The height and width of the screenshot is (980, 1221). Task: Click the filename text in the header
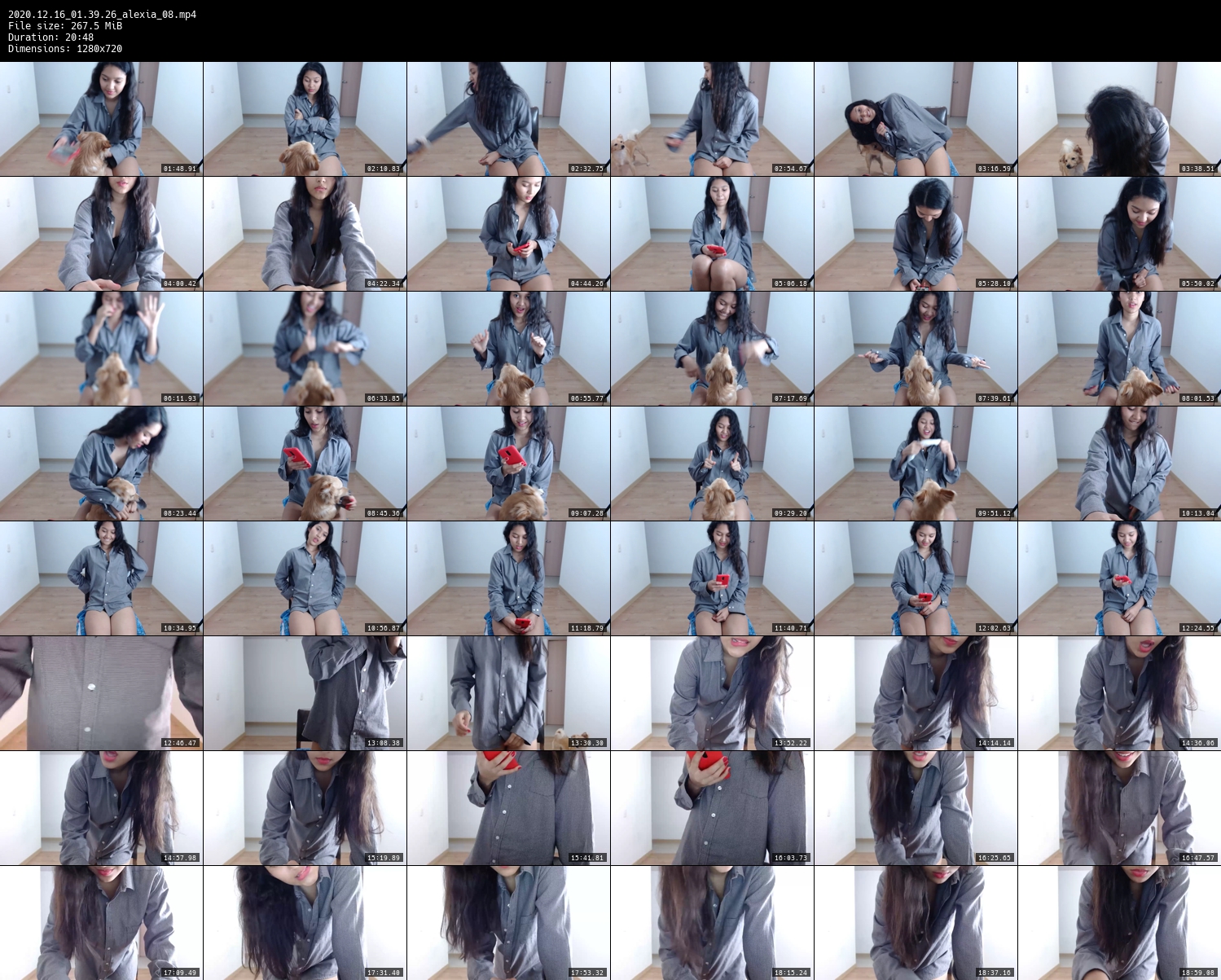[x=102, y=15]
